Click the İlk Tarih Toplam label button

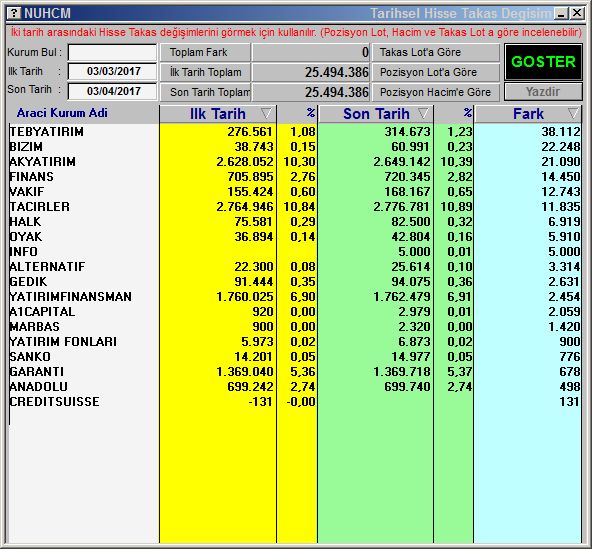205,72
